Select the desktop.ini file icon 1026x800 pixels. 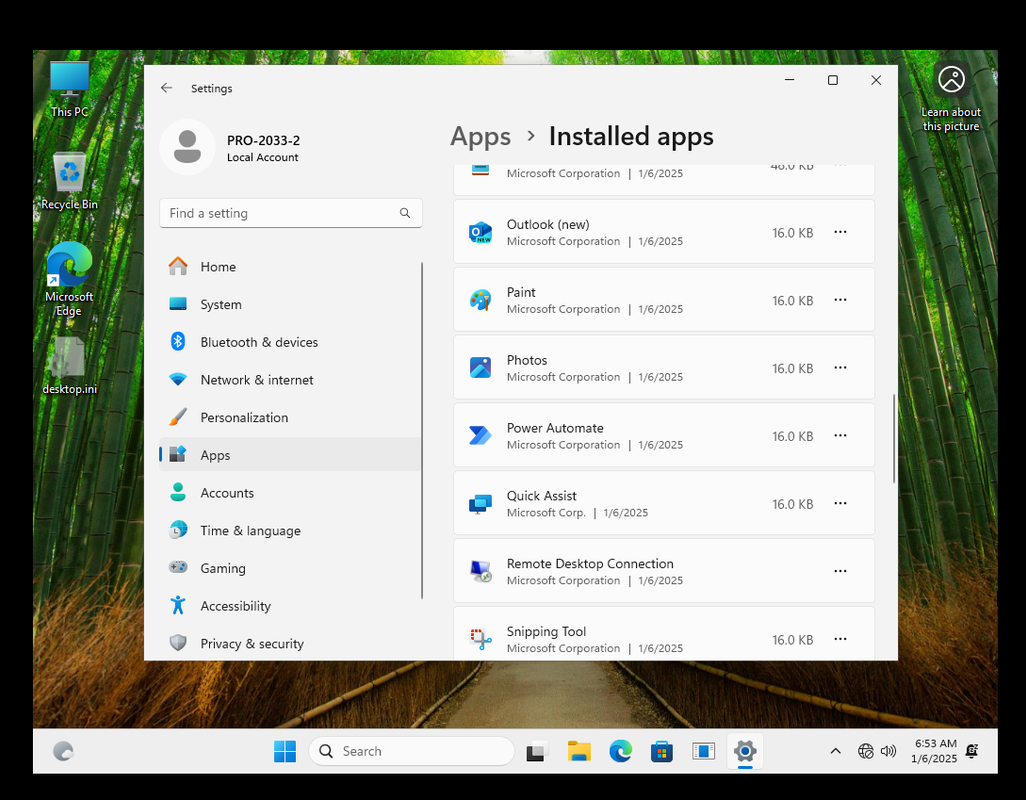click(x=69, y=366)
